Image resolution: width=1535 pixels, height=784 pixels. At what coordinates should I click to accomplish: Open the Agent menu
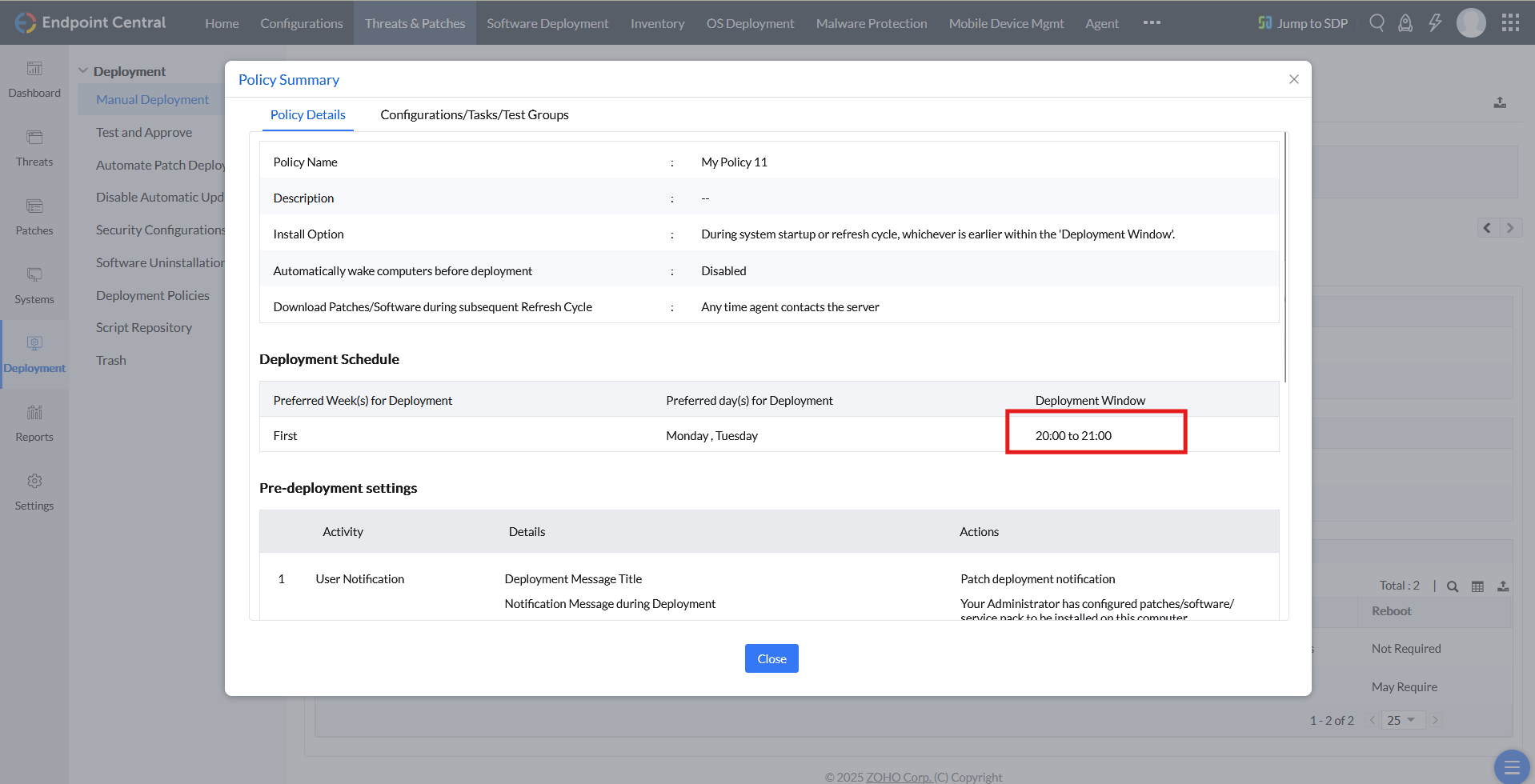click(1102, 23)
